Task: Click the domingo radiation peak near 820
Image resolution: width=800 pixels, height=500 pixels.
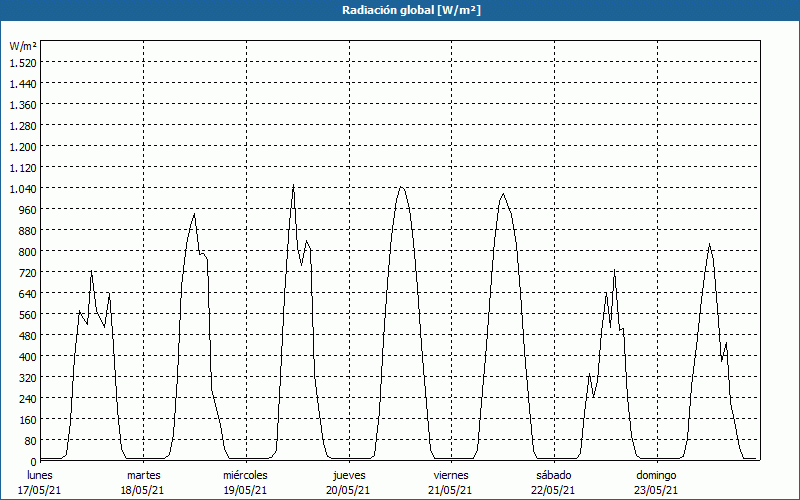Action: [709, 244]
